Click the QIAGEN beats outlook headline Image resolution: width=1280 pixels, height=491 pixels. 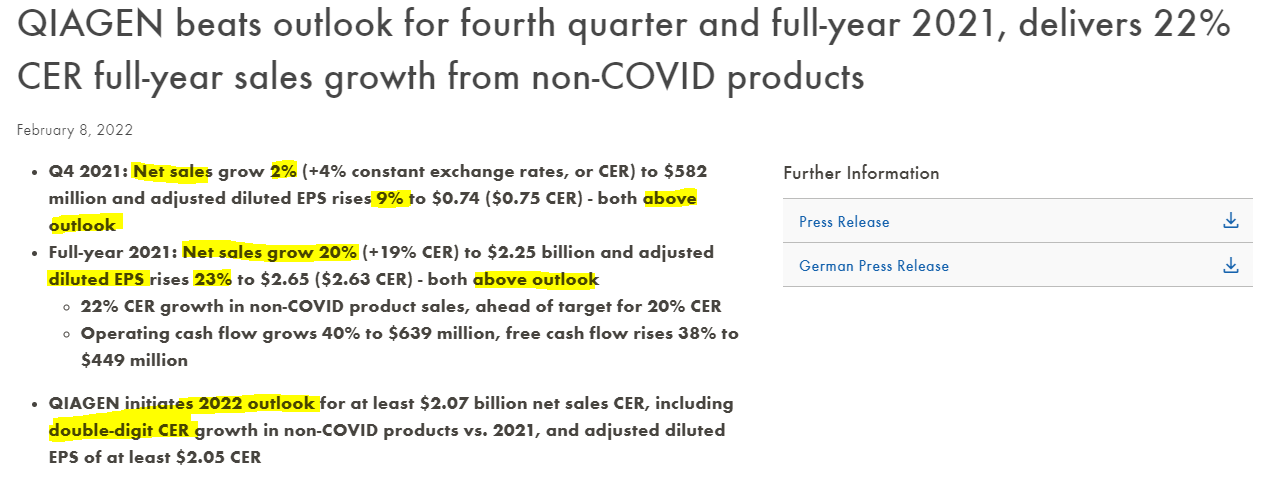click(624, 51)
